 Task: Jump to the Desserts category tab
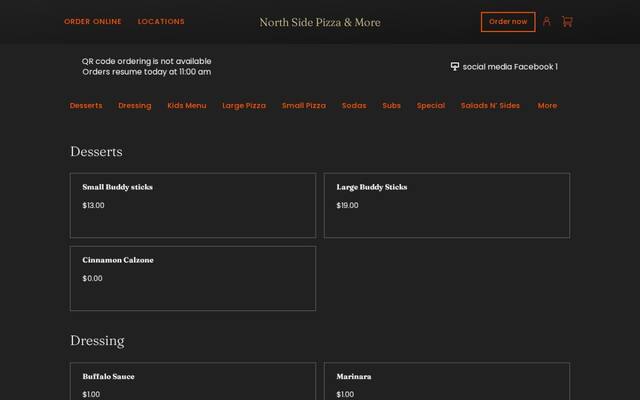pyautogui.click(x=86, y=106)
